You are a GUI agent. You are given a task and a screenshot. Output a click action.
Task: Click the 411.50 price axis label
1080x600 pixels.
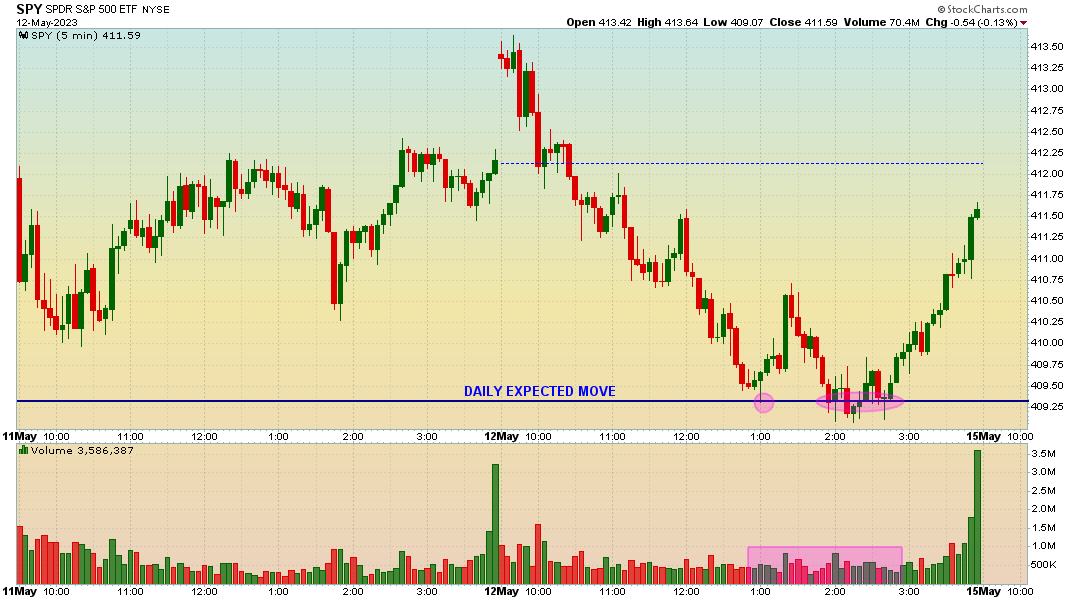1047,216
